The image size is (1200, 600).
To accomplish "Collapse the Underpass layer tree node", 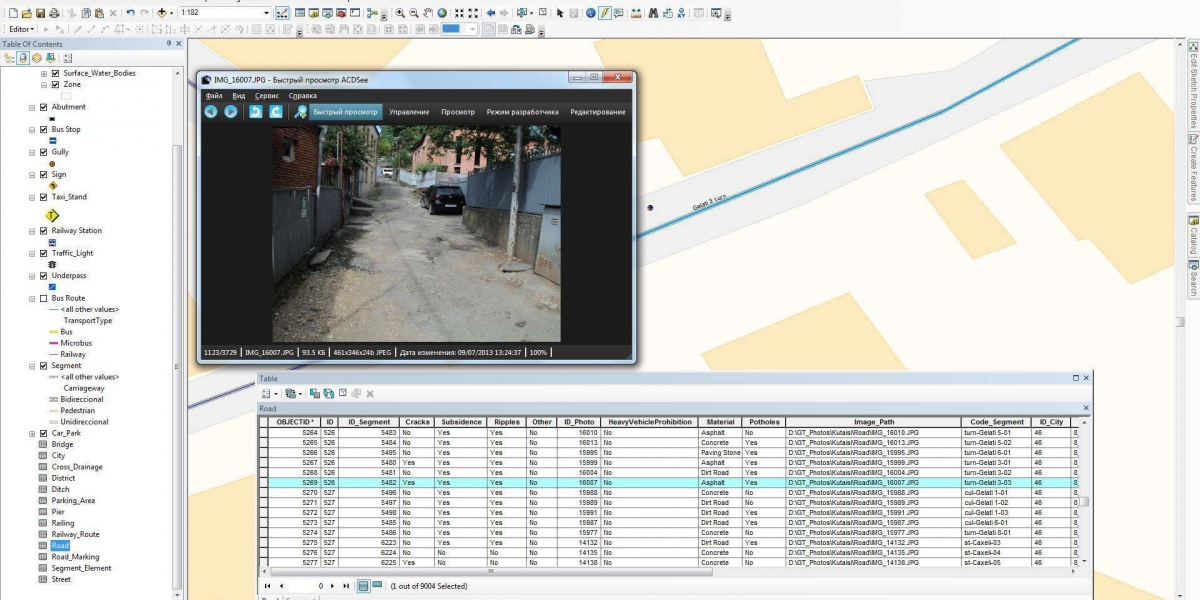I will 32,276.
